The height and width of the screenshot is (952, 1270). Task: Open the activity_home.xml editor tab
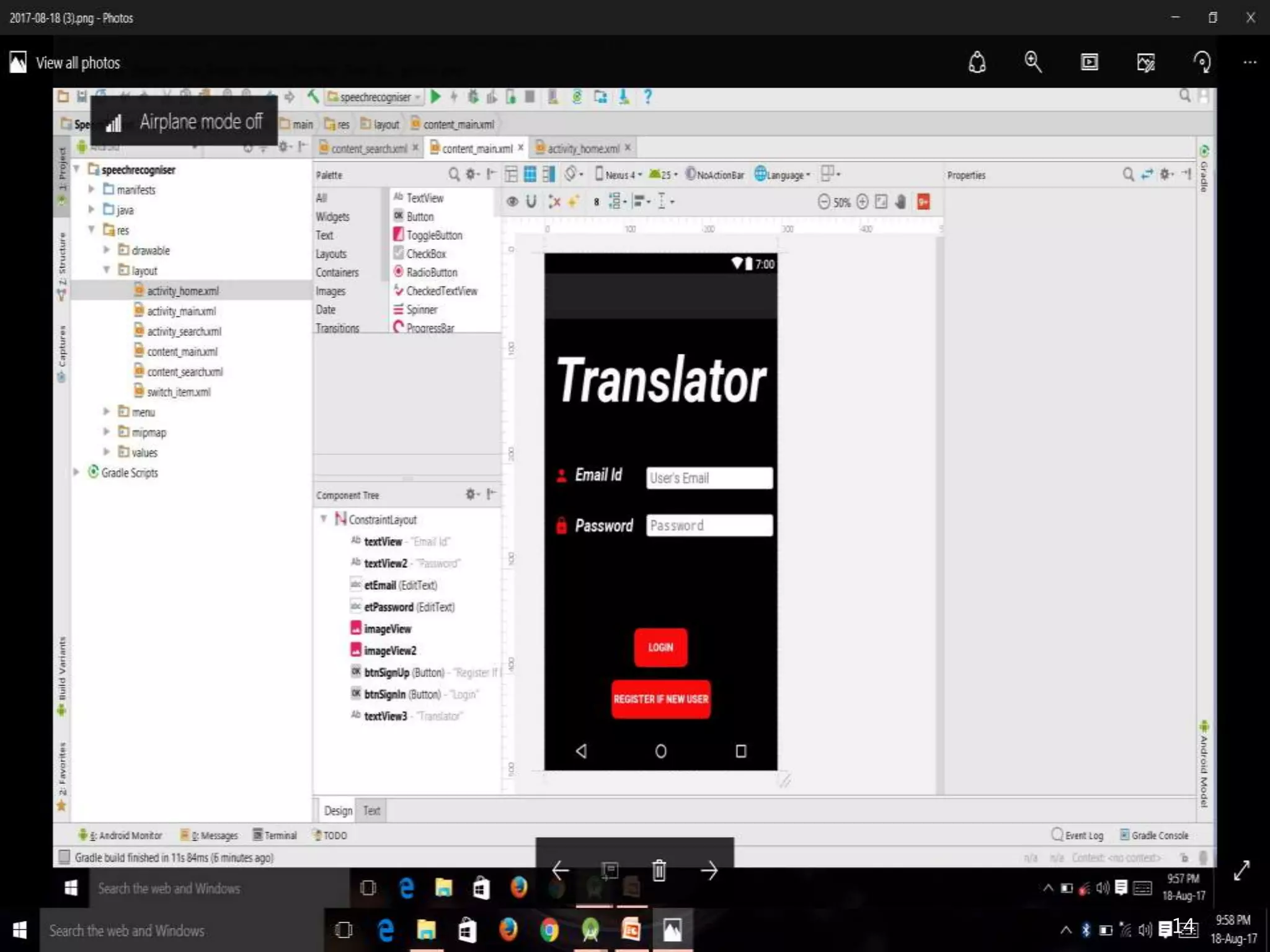(x=582, y=148)
